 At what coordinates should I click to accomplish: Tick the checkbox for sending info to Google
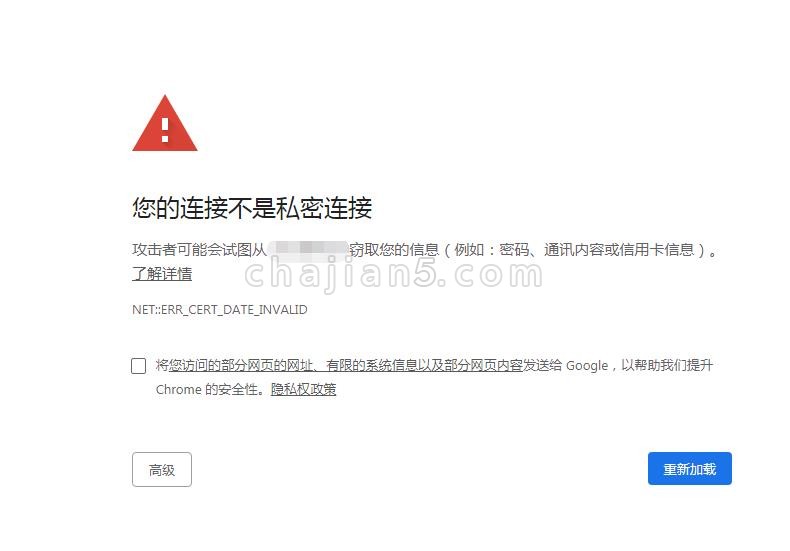click(139, 366)
